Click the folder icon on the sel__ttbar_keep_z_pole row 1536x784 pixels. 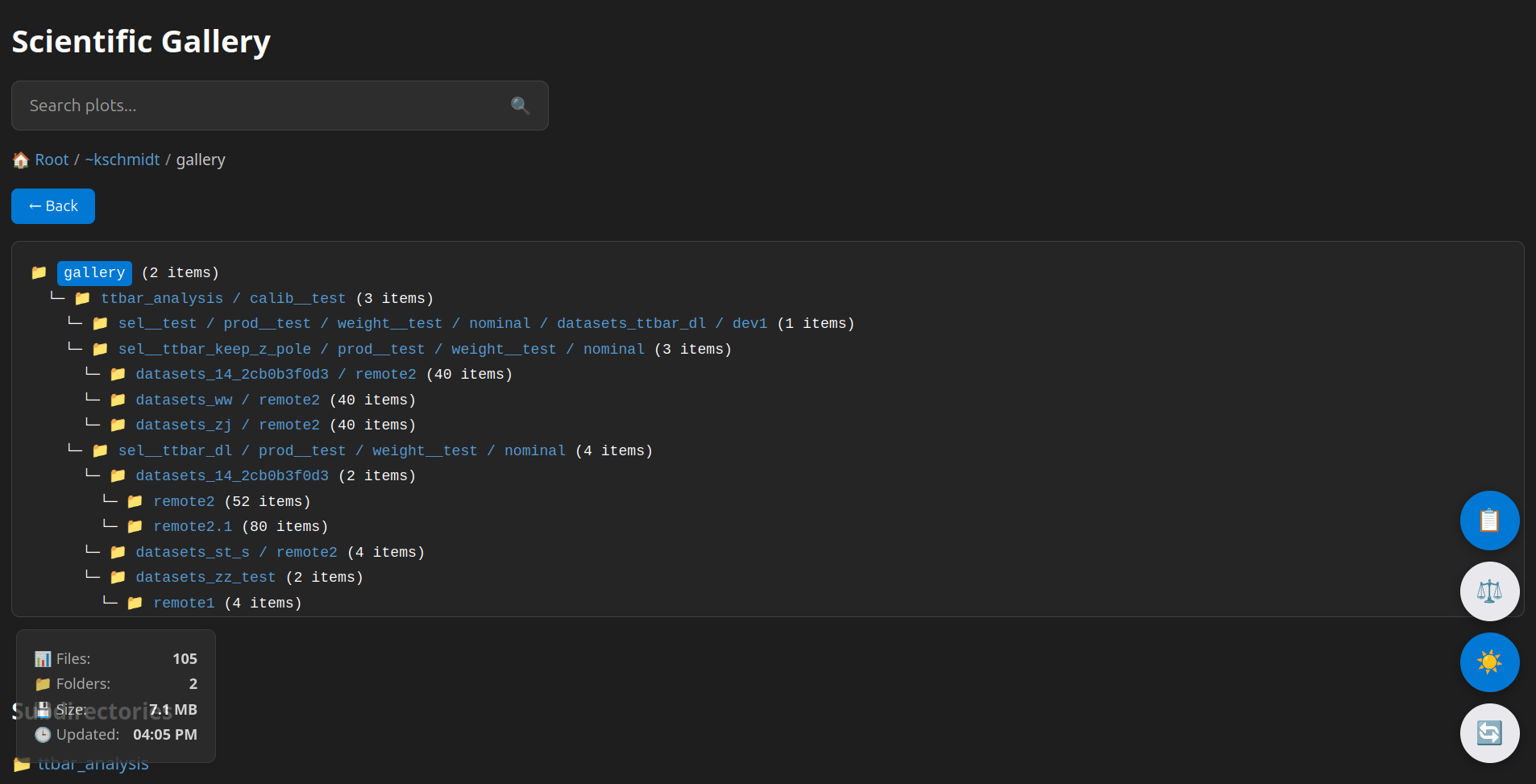100,349
